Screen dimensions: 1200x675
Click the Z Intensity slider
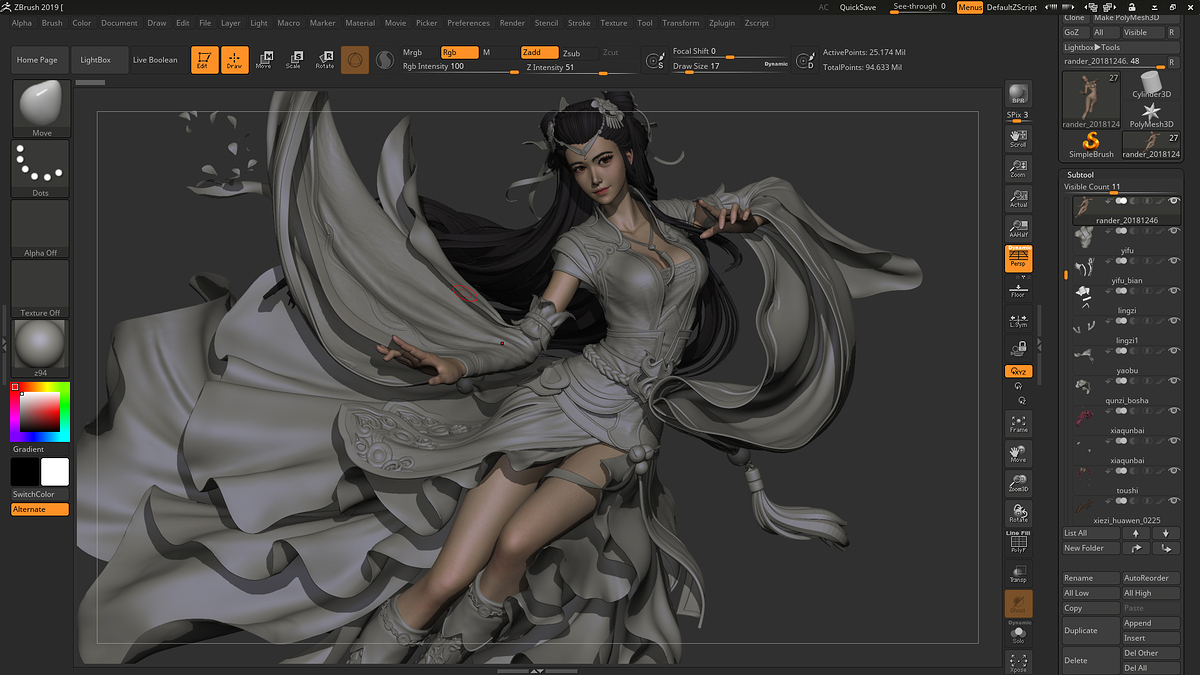pyautogui.click(x=575, y=68)
